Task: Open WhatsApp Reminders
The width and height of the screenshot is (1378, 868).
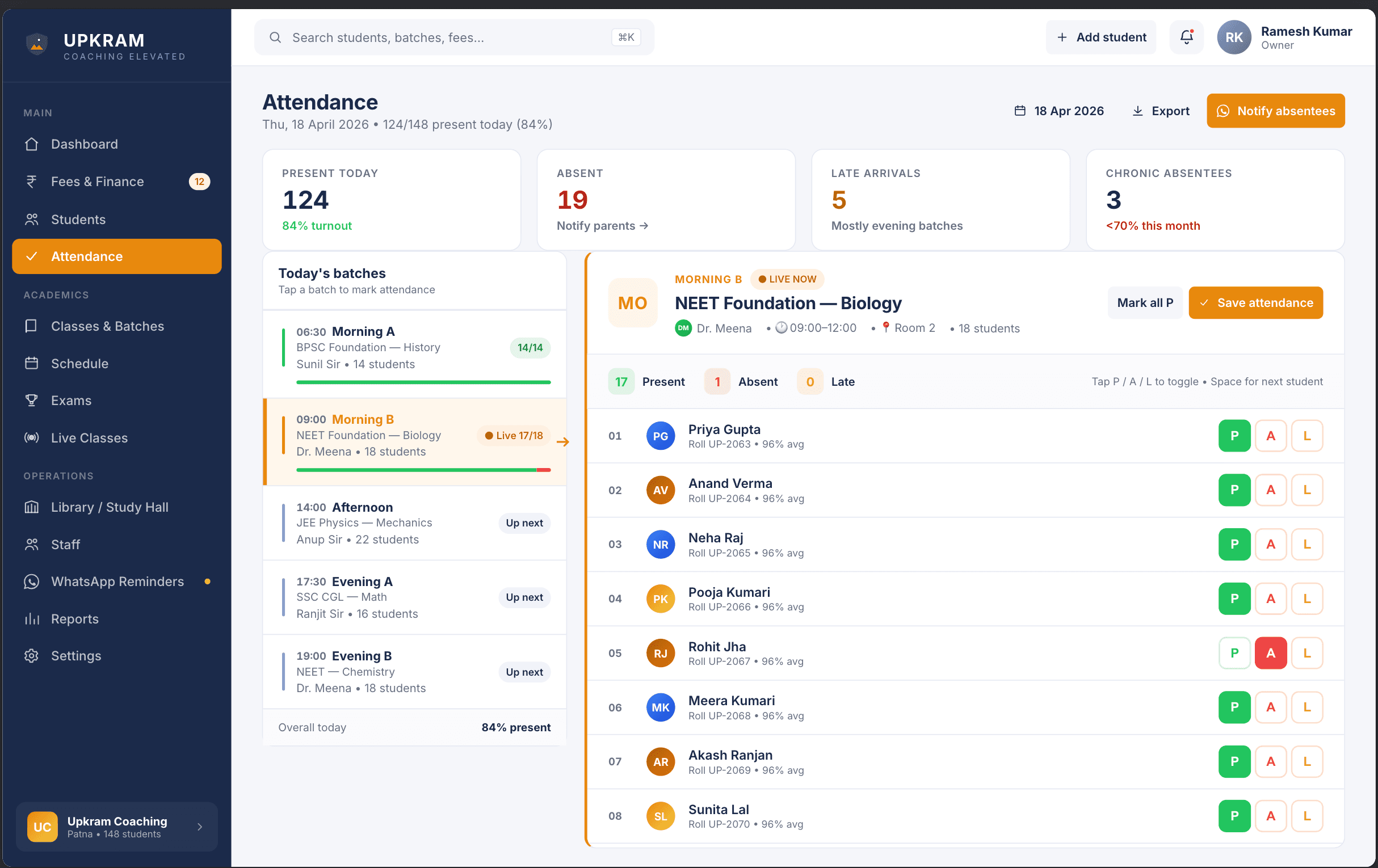Action: point(117,582)
